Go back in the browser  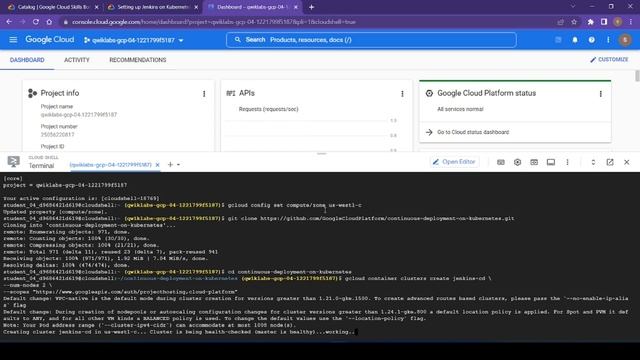(x=9, y=22)
